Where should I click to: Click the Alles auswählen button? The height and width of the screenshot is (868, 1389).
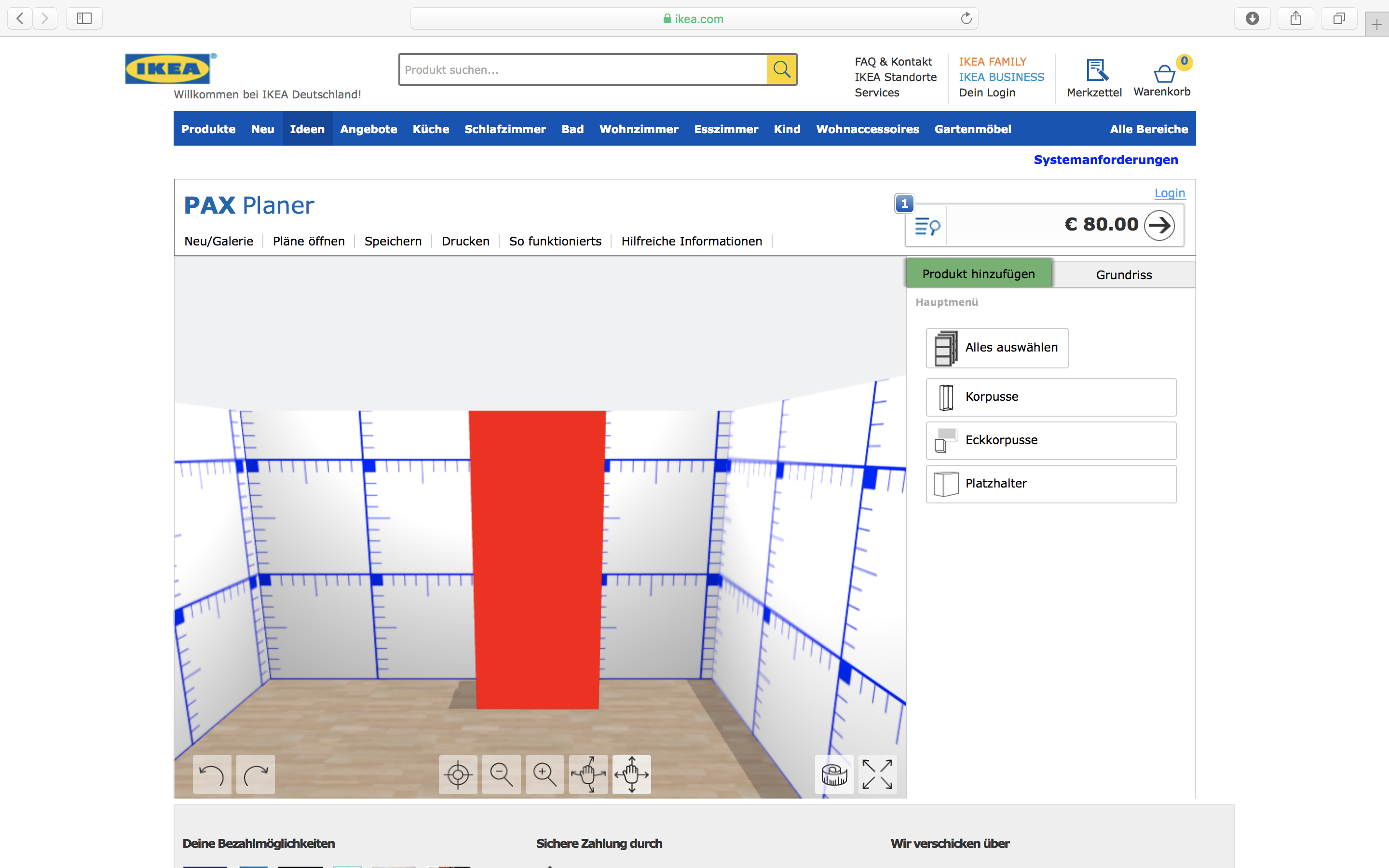(996, 348)
